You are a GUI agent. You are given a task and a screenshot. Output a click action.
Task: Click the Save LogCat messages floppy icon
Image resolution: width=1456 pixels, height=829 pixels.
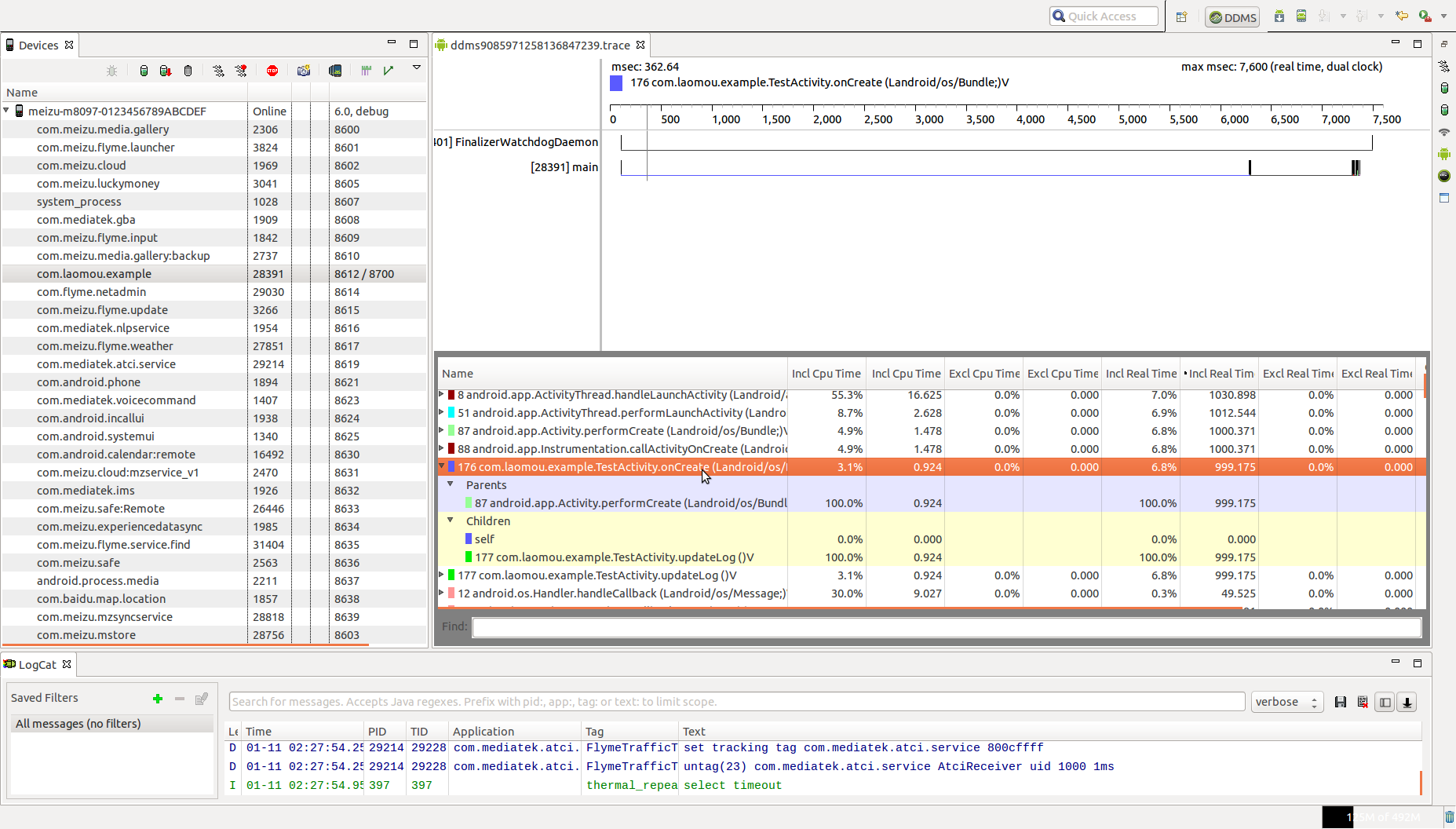1341,702
